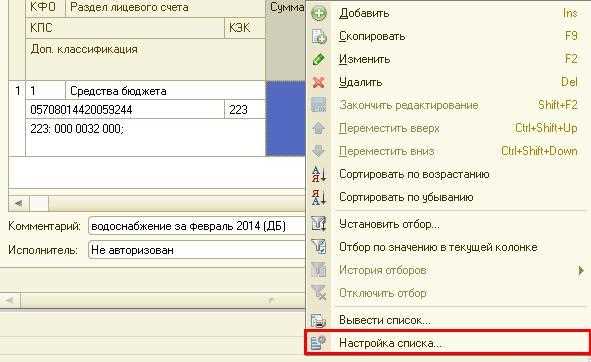Pick Изменить in the context menu
This screenshot has height=362, width=591.
click(447, 59)
